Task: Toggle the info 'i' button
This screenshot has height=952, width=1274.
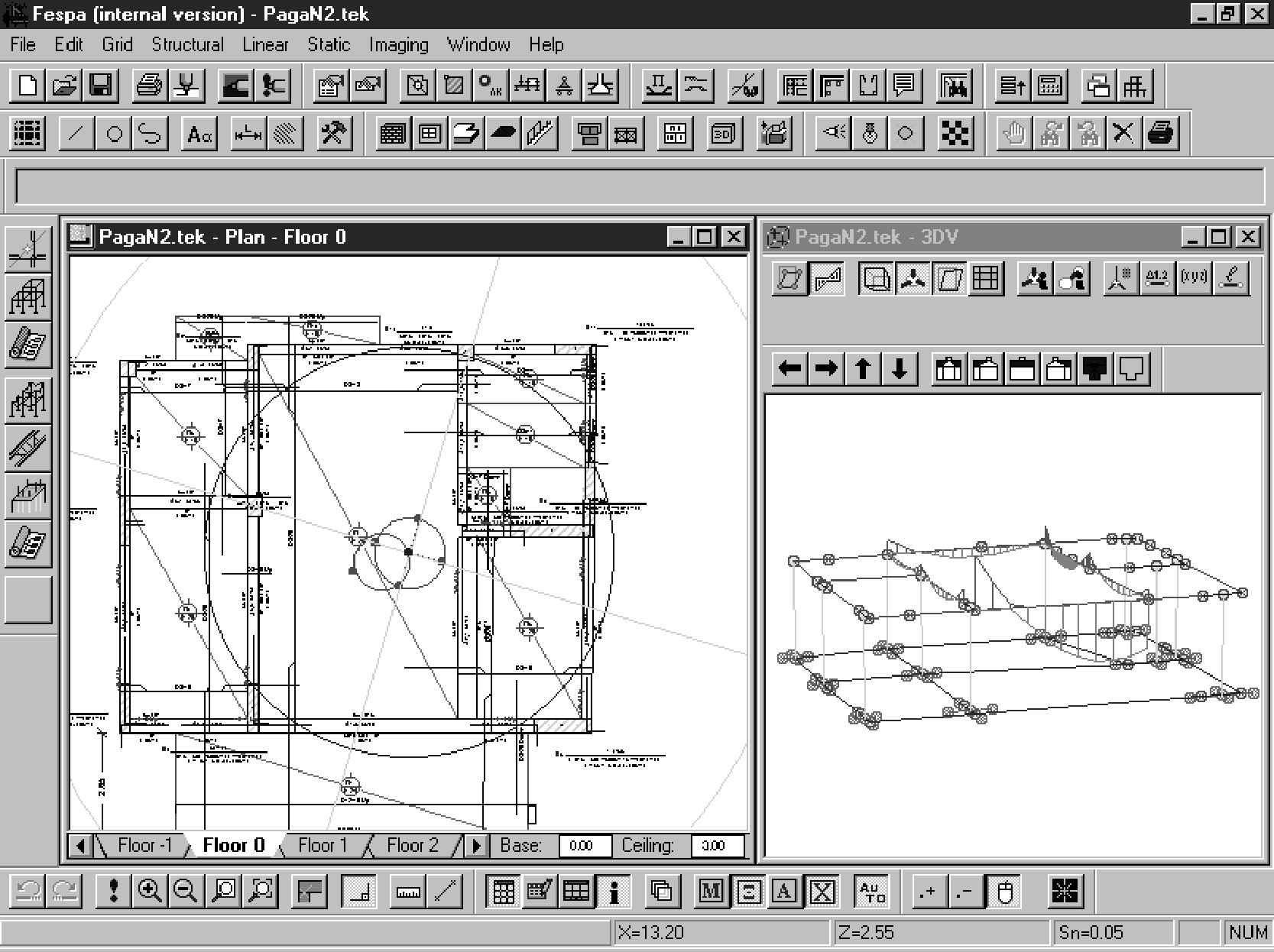Action: pyautogui.click(x=614, y=891)
